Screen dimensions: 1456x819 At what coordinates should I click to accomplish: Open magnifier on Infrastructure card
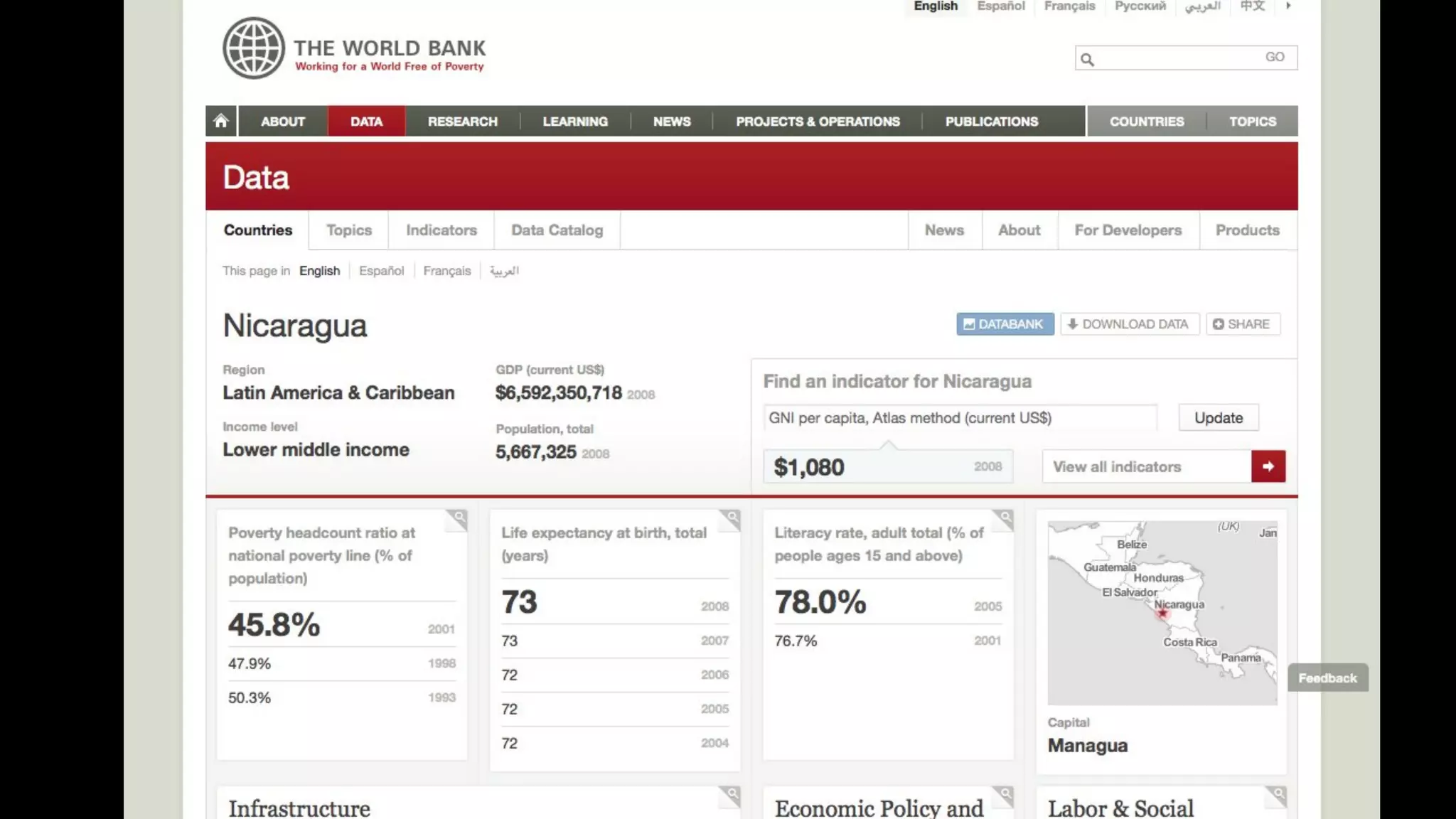[x=732, y=793]
